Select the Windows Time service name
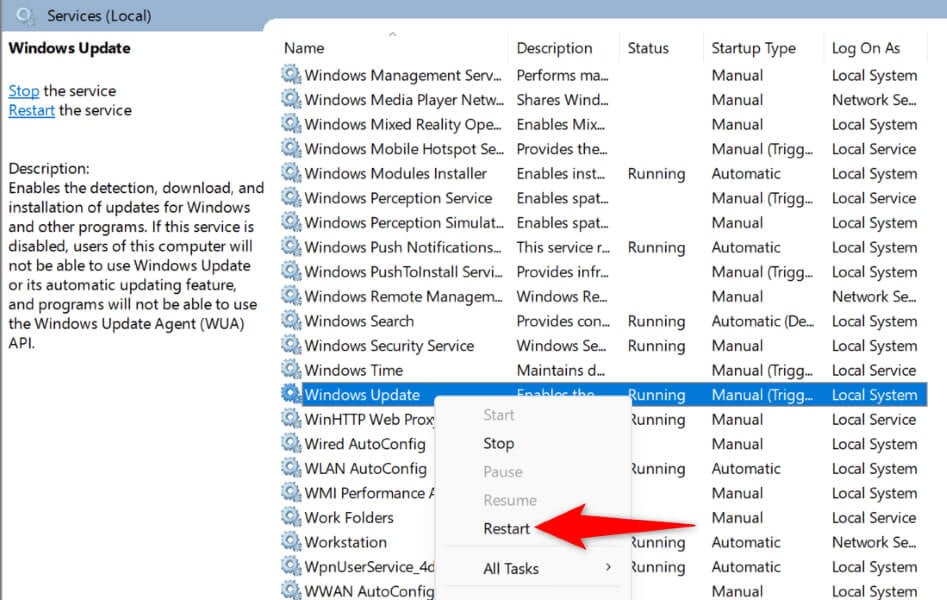This screenshot has height=600, width=947. [x=353, y=370]
